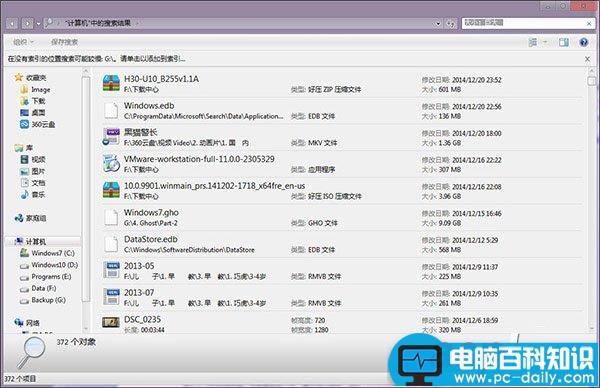Select the VMware-workstation installer icon
Screen dimensions: 600x388
click(x=111, y=163)
